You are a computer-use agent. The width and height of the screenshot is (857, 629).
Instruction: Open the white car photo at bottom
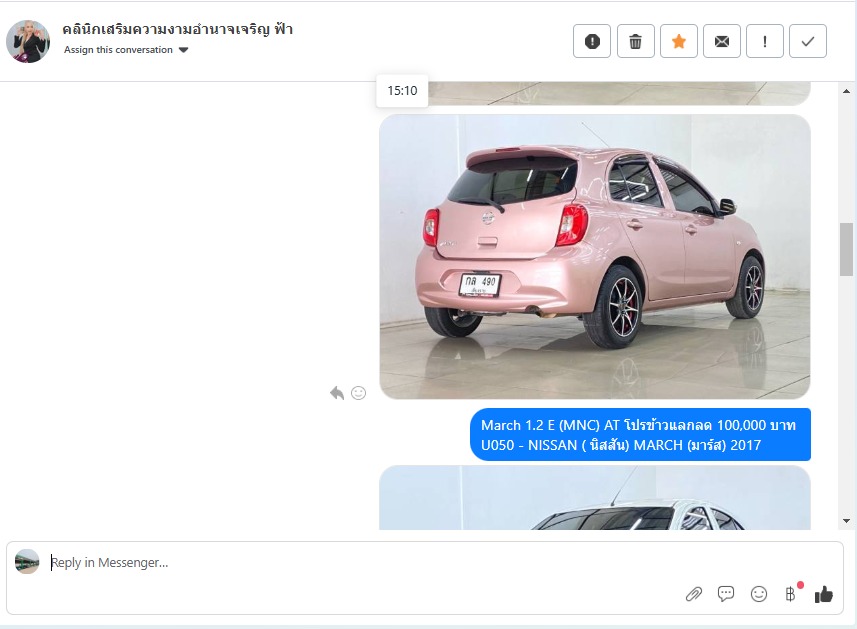point(595,498)
